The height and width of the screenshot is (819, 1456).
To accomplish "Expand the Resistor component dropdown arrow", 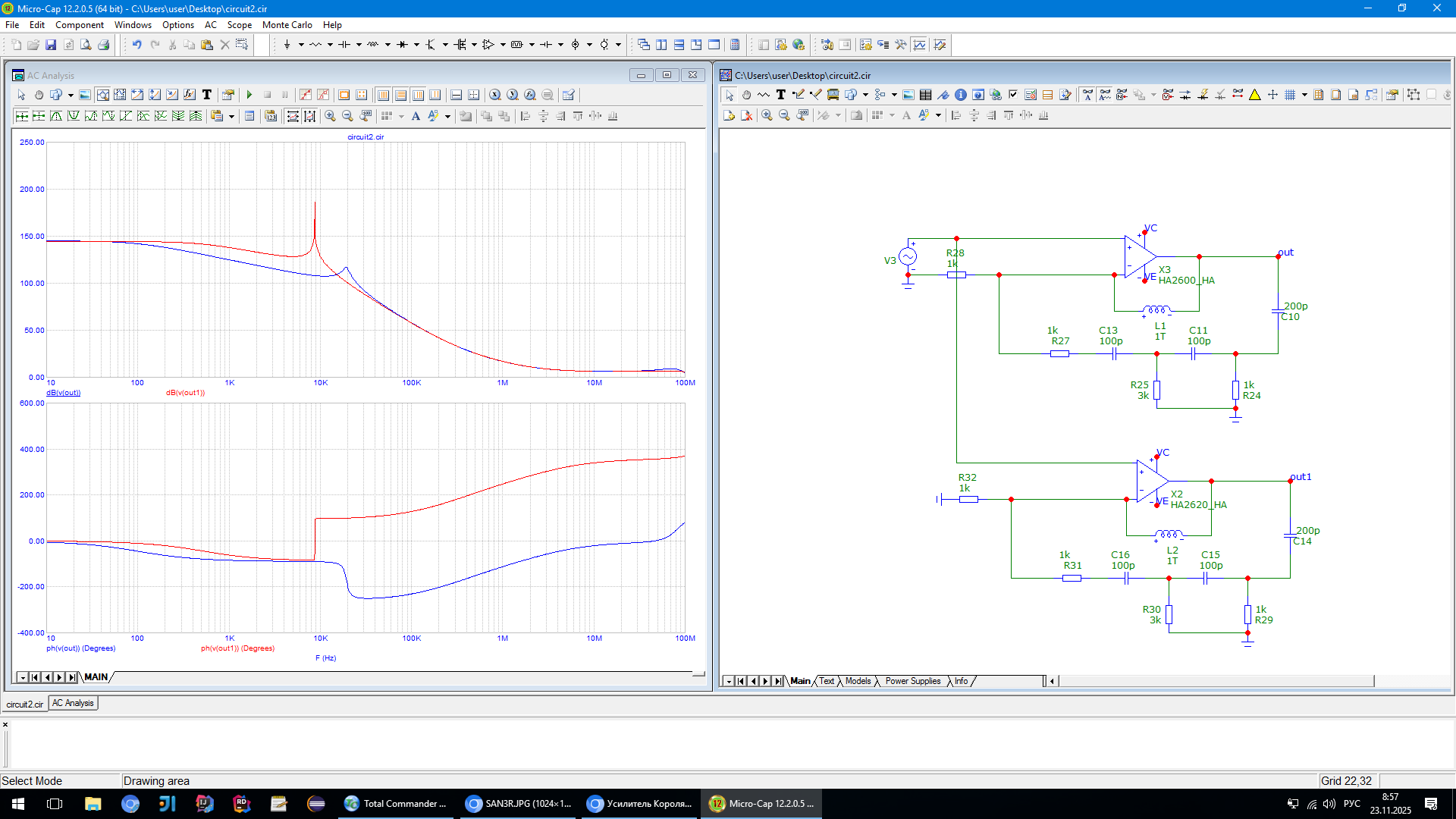I will tap(330, 45).
